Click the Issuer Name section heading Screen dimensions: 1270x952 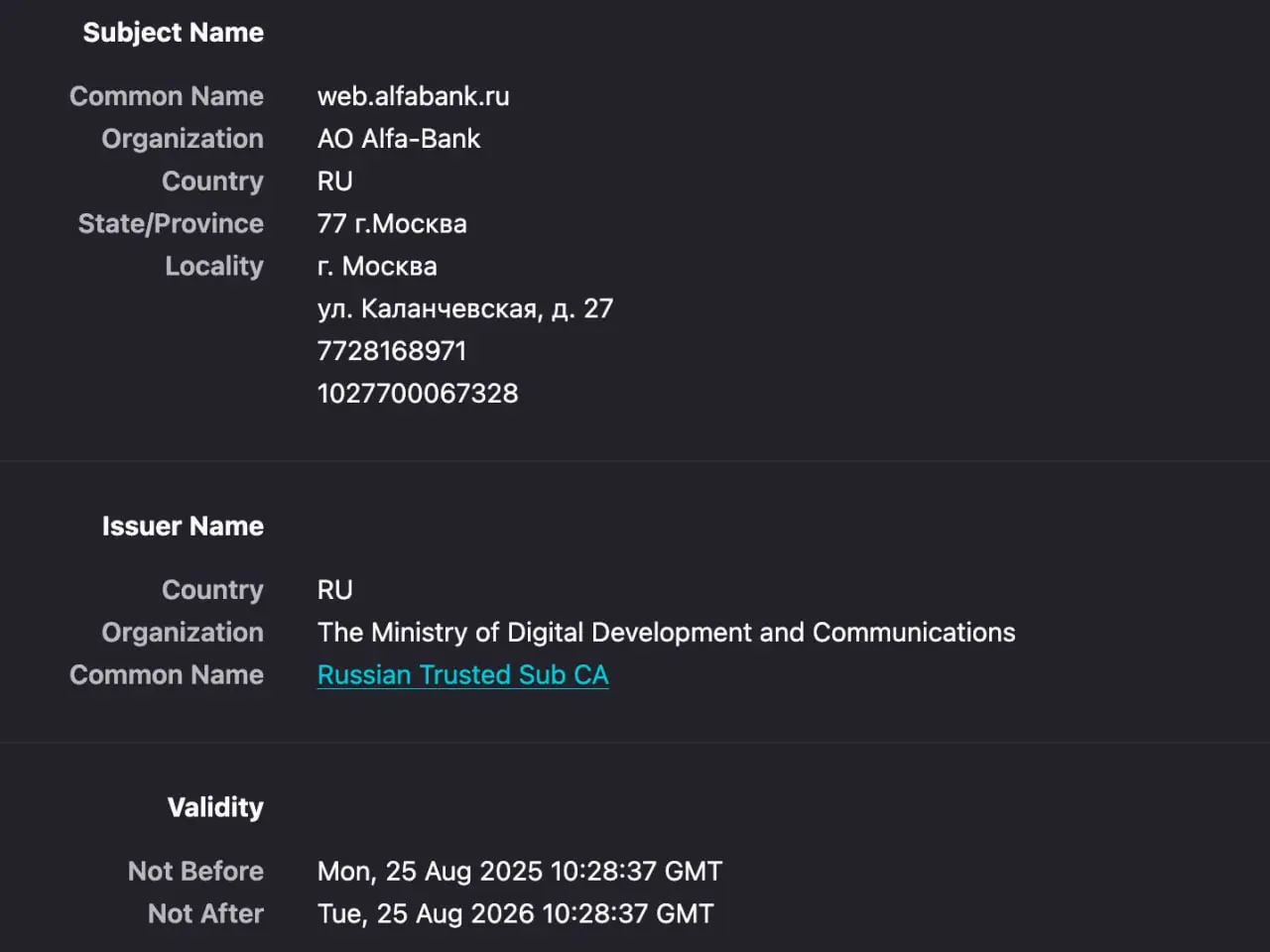tap(184, 527)
